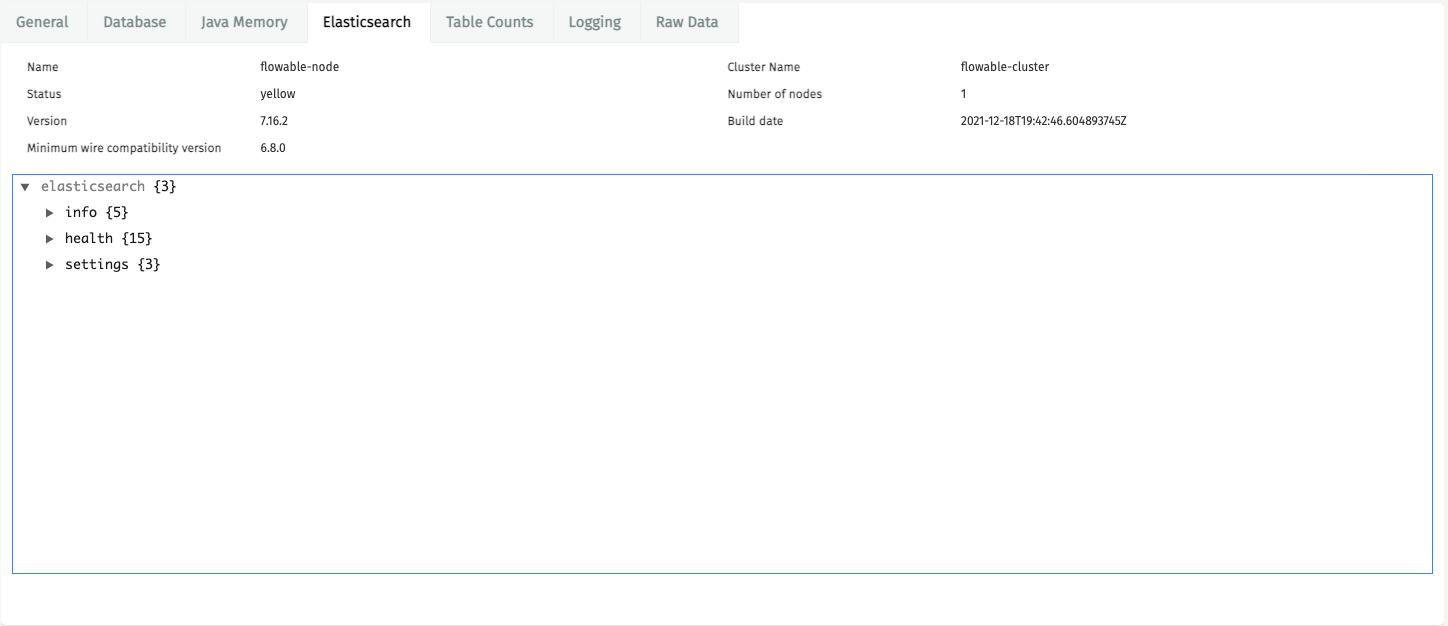The width and height of the screenshot is (1448, 626).
Task: Click the arrow beside health {15}
Action: point(49,238)
